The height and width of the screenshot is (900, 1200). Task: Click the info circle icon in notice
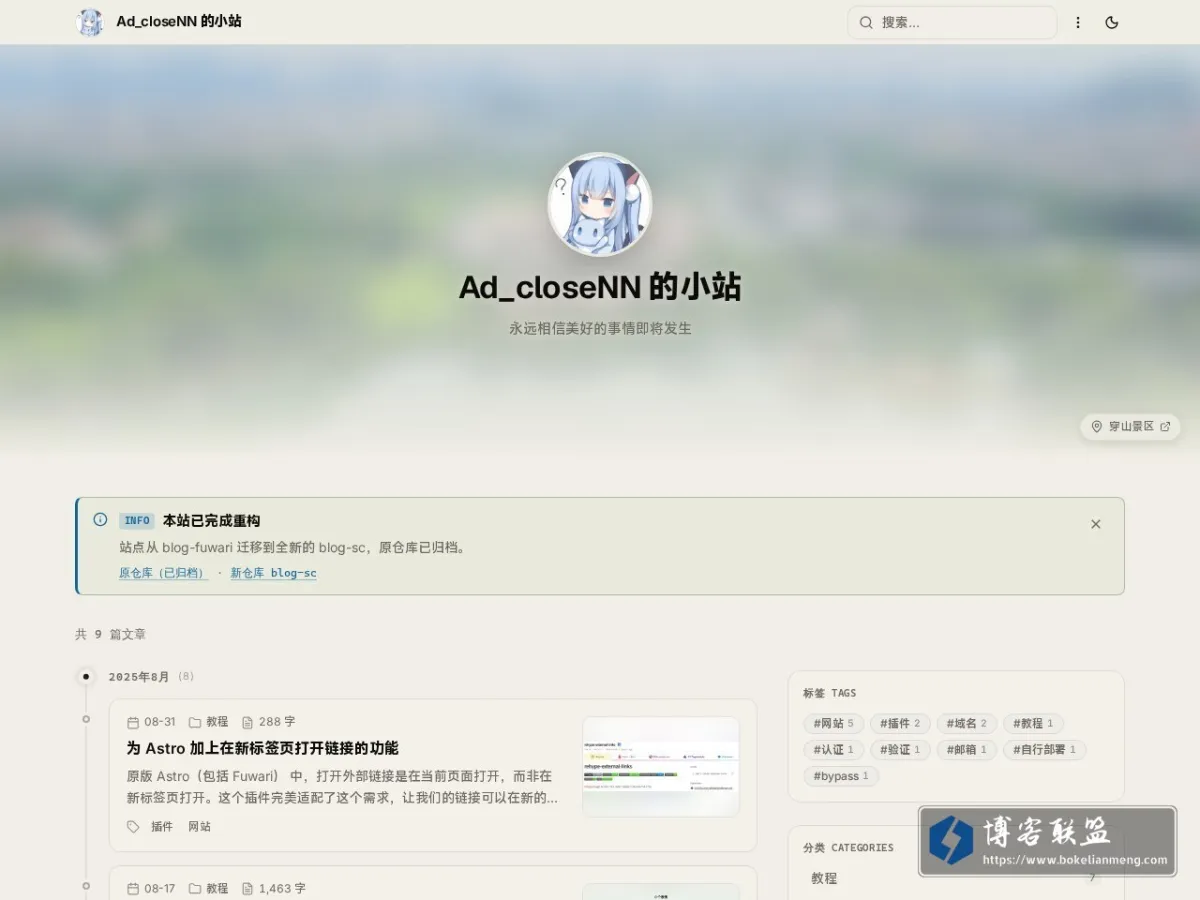click(x=100, y=519)
